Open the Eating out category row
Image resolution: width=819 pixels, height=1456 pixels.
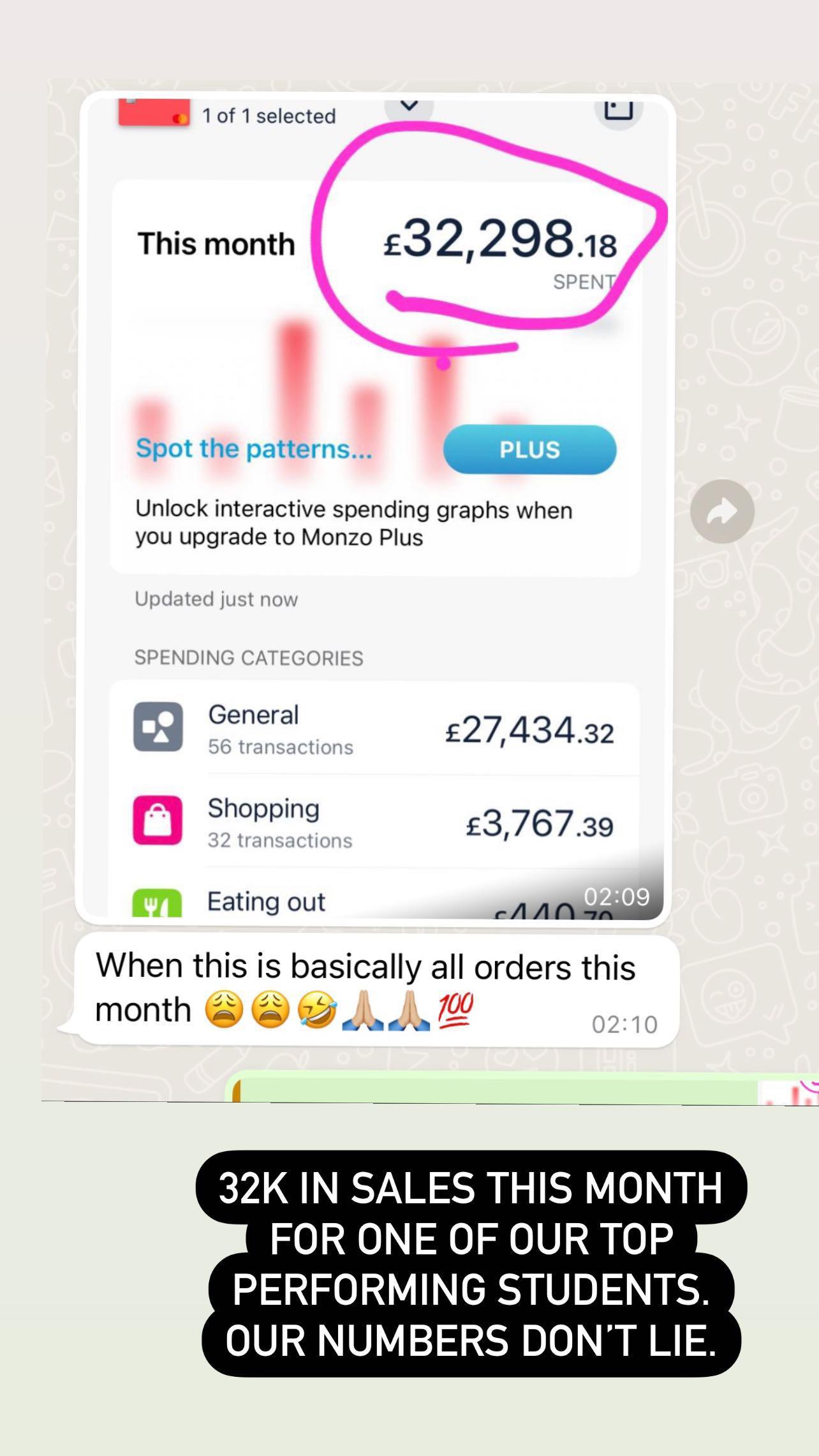coord(374,896)
